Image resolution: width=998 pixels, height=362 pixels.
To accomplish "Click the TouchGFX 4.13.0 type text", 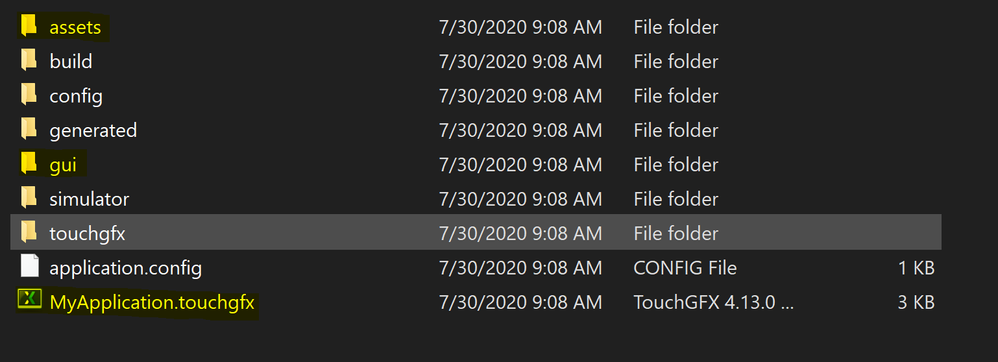I will coord(713,302).
